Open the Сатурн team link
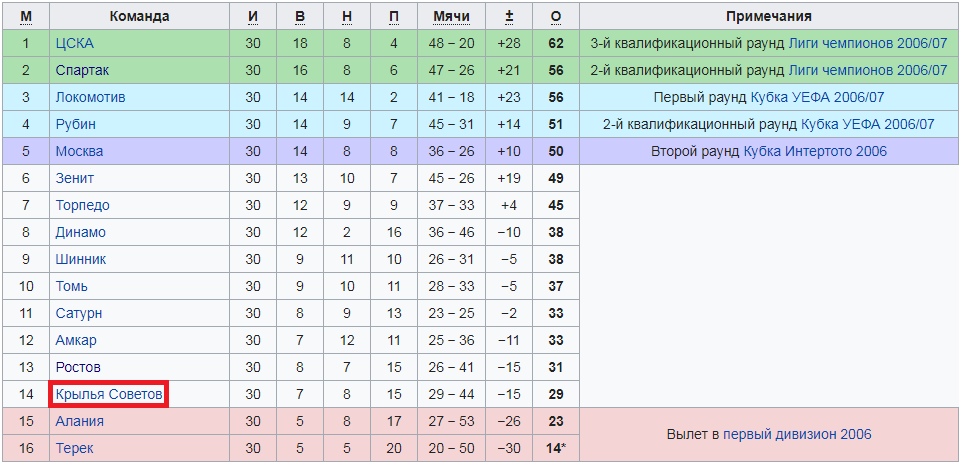The width and height of the screenshot is (961, 465). (x=79, y=313)
